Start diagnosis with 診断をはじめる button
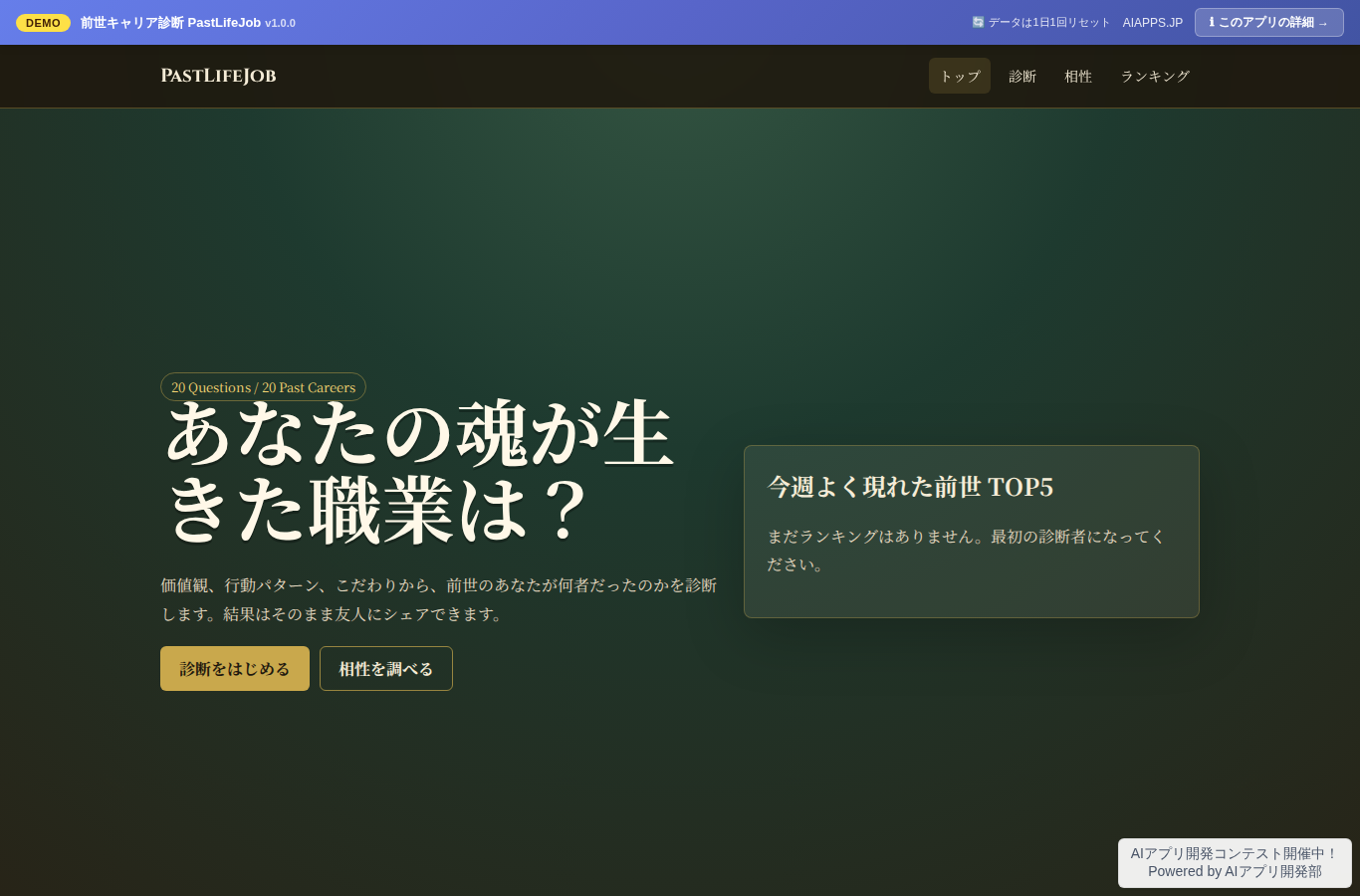 coord(235,668)
